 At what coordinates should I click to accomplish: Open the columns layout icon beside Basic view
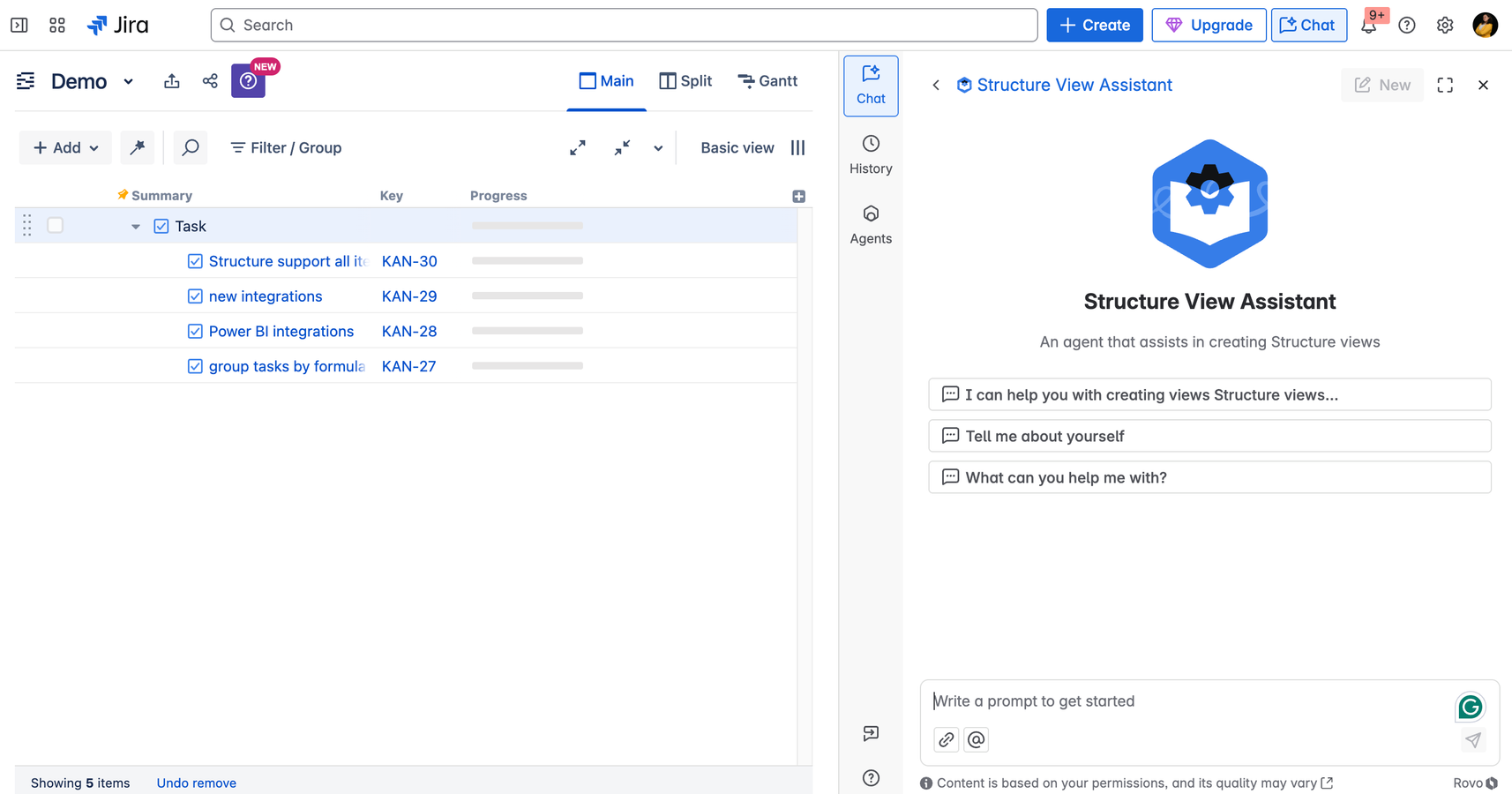798,147
